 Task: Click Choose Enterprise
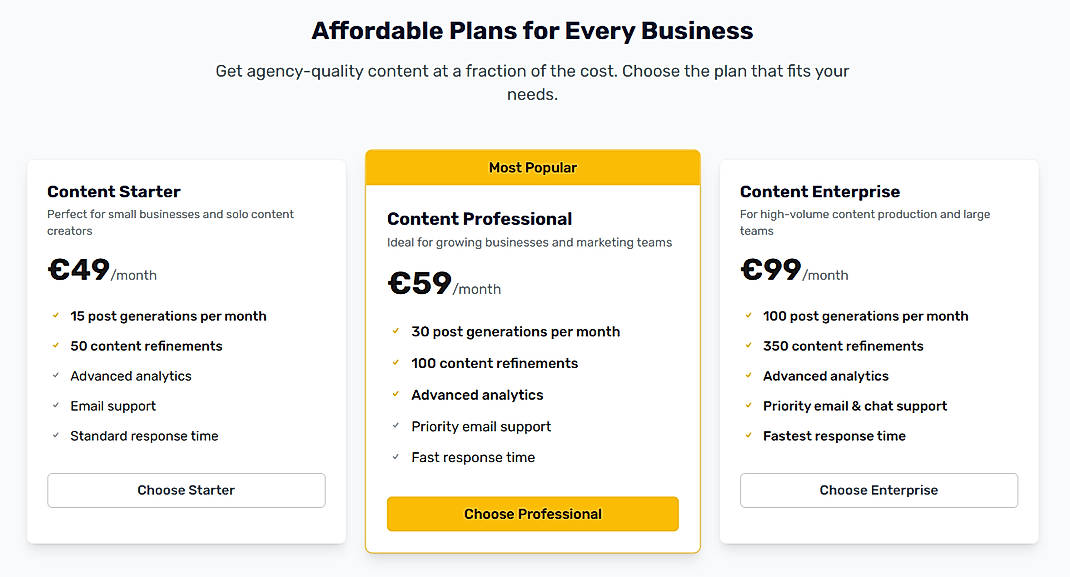coord(878,490)
